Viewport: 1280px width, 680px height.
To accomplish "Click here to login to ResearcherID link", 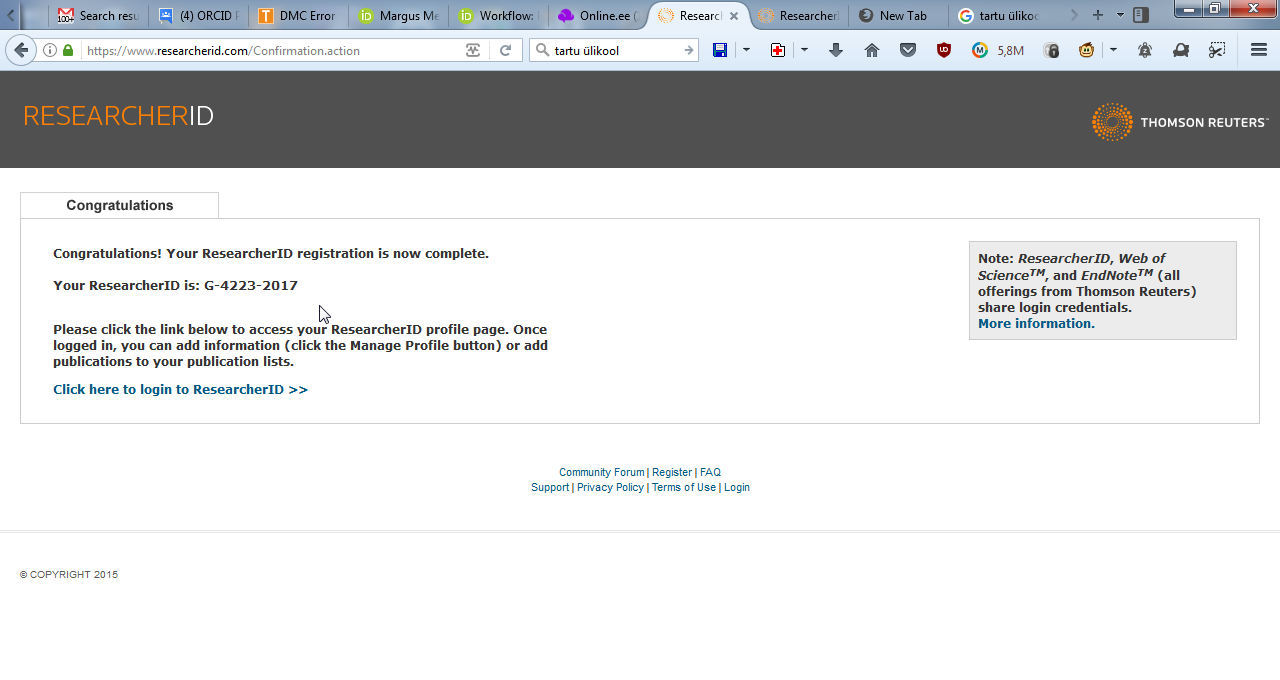I will [180, 390].
